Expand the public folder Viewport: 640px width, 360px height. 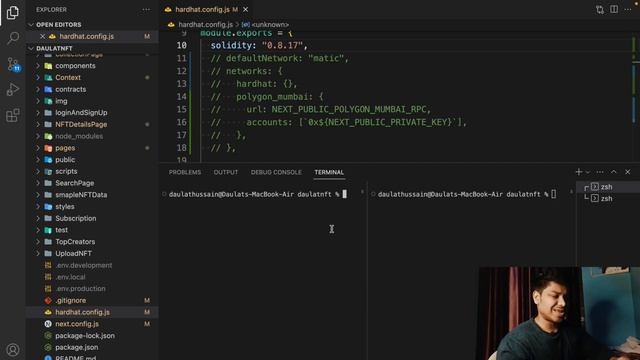pos(38,160)
